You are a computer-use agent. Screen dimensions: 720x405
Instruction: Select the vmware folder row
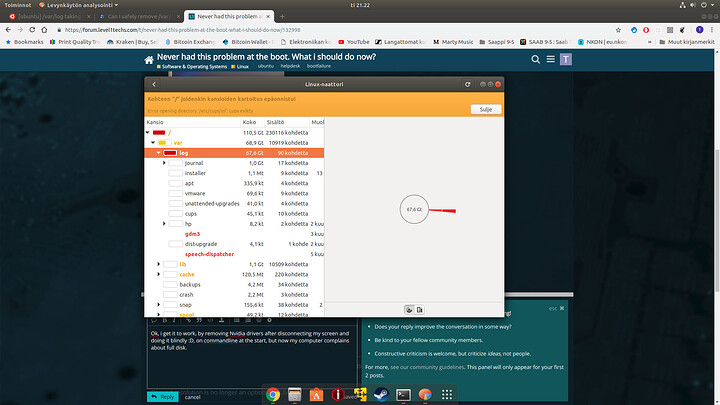234,193
